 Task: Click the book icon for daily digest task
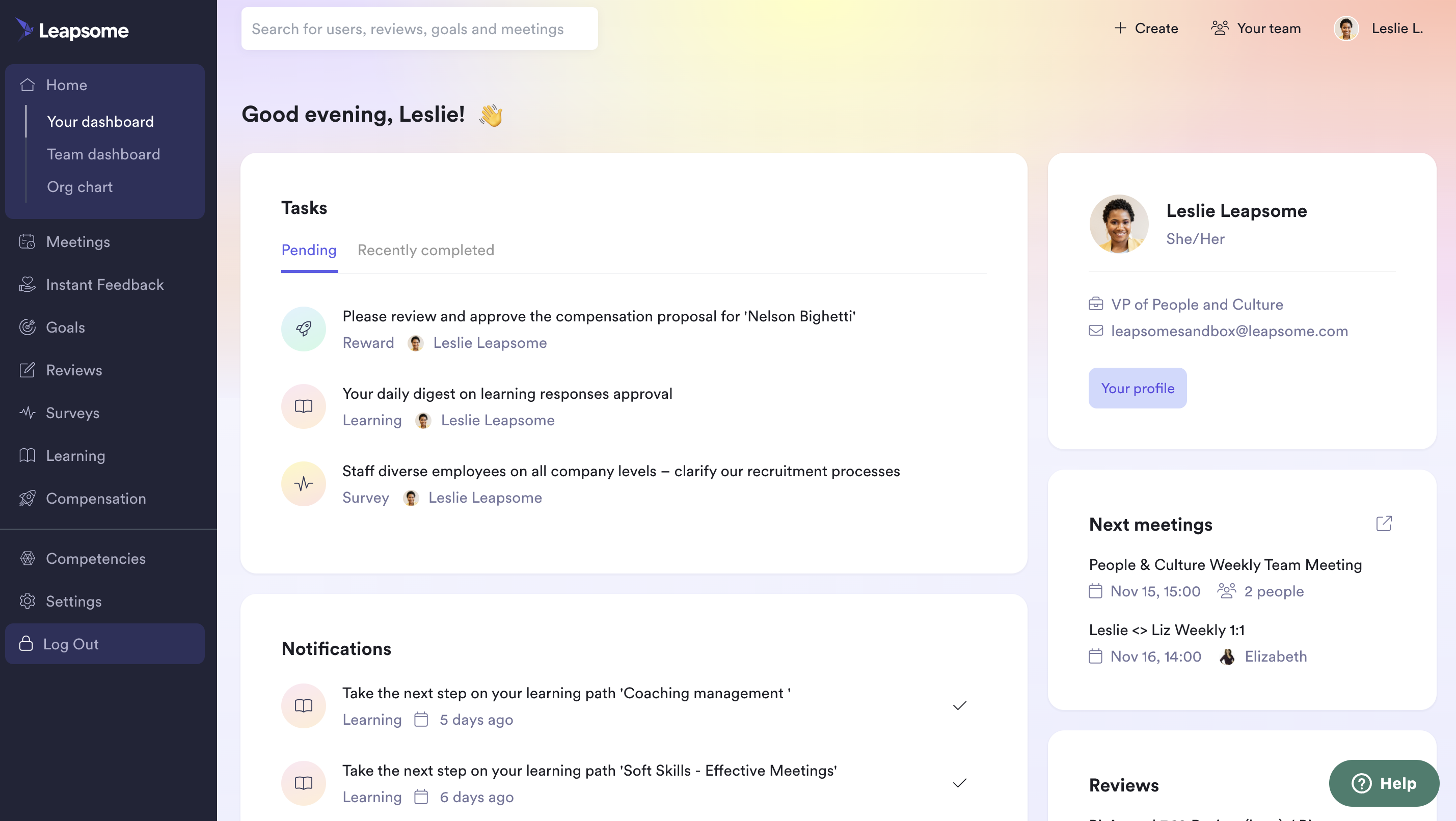(x=304, y=406)
